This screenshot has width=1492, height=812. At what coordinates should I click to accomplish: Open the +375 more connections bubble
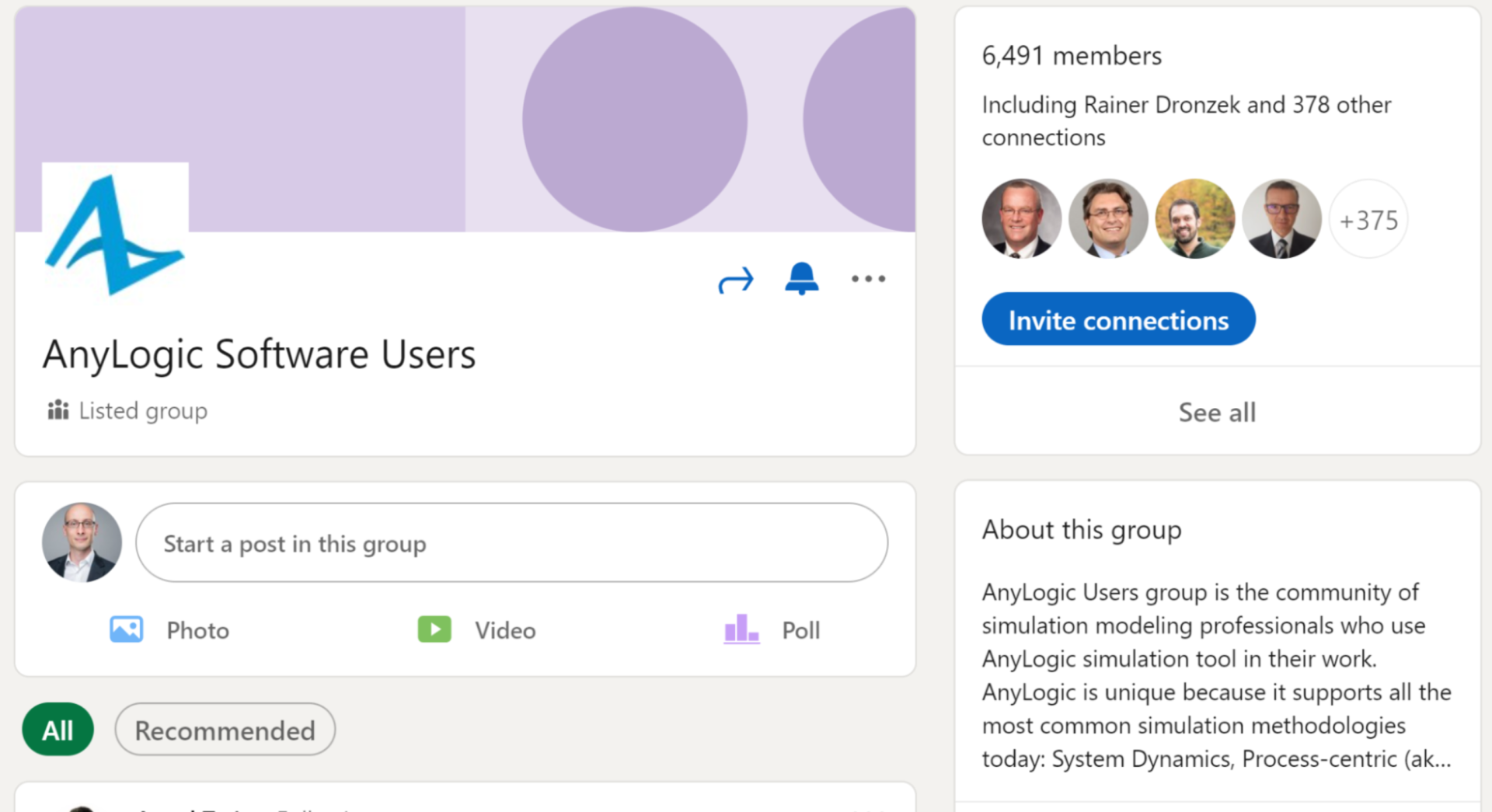[1368, 220]
